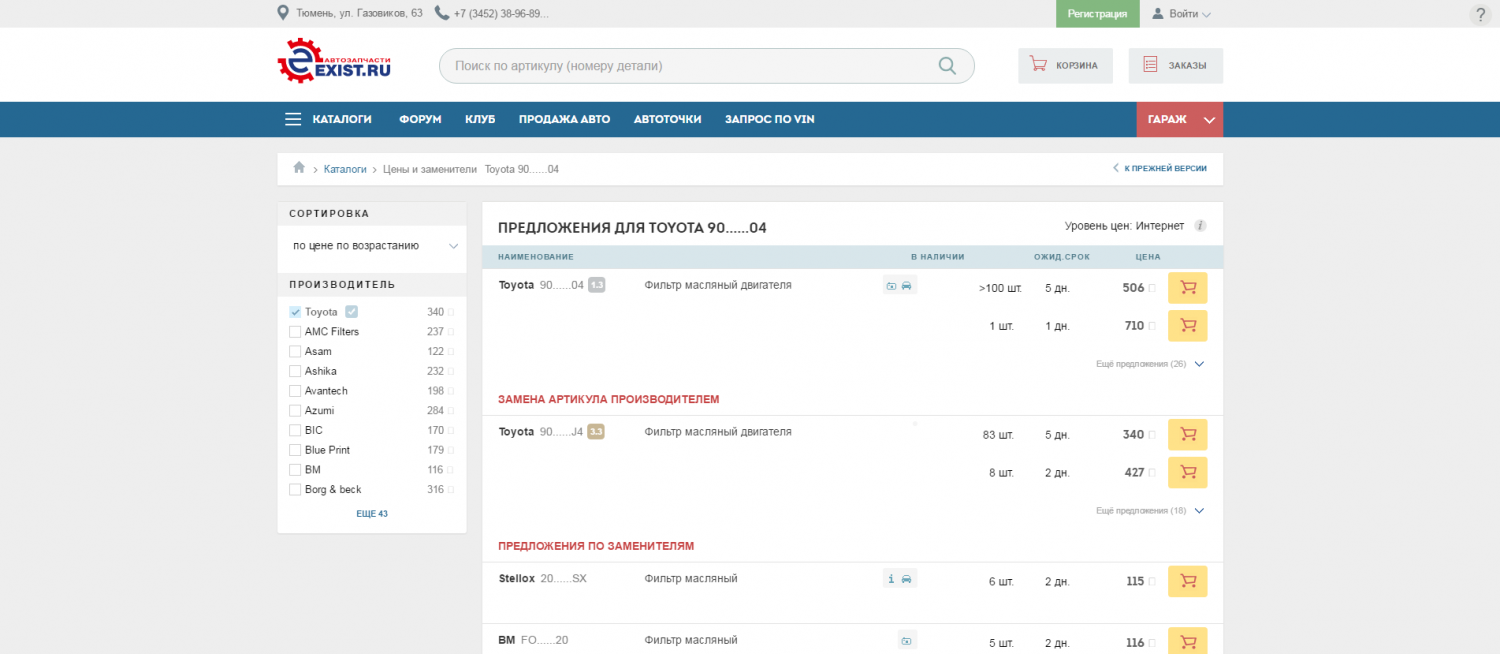Click the magnifier search icon
This screenshot has height=654, width=1500.
(x=947, y=66)
